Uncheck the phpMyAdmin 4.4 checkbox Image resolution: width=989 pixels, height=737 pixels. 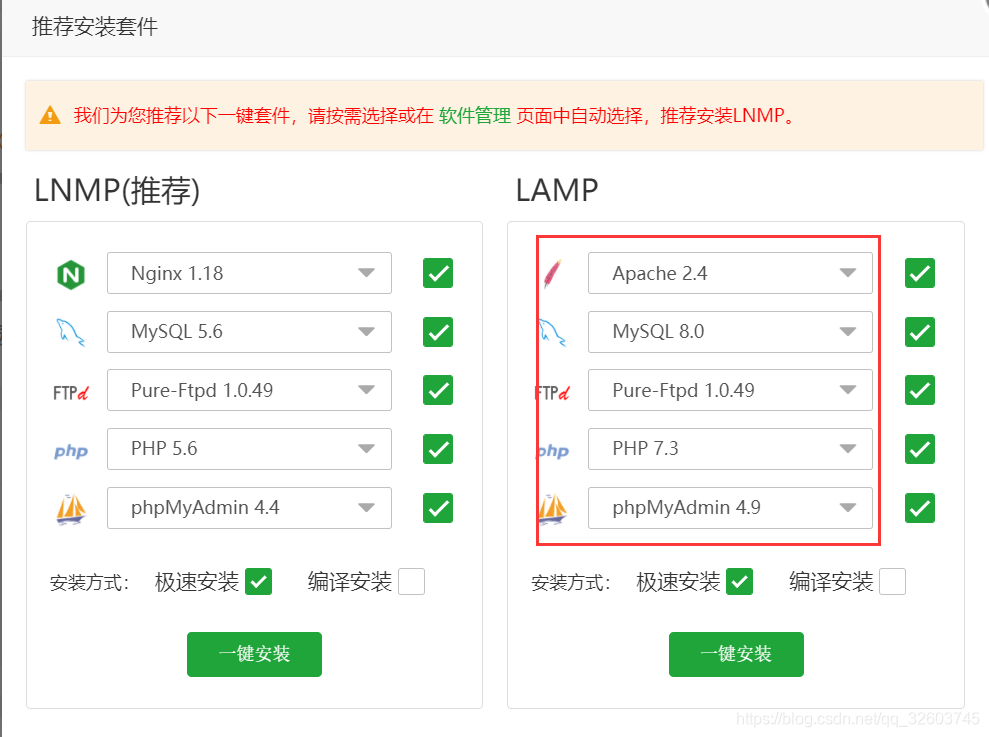(x=438, y=508)
